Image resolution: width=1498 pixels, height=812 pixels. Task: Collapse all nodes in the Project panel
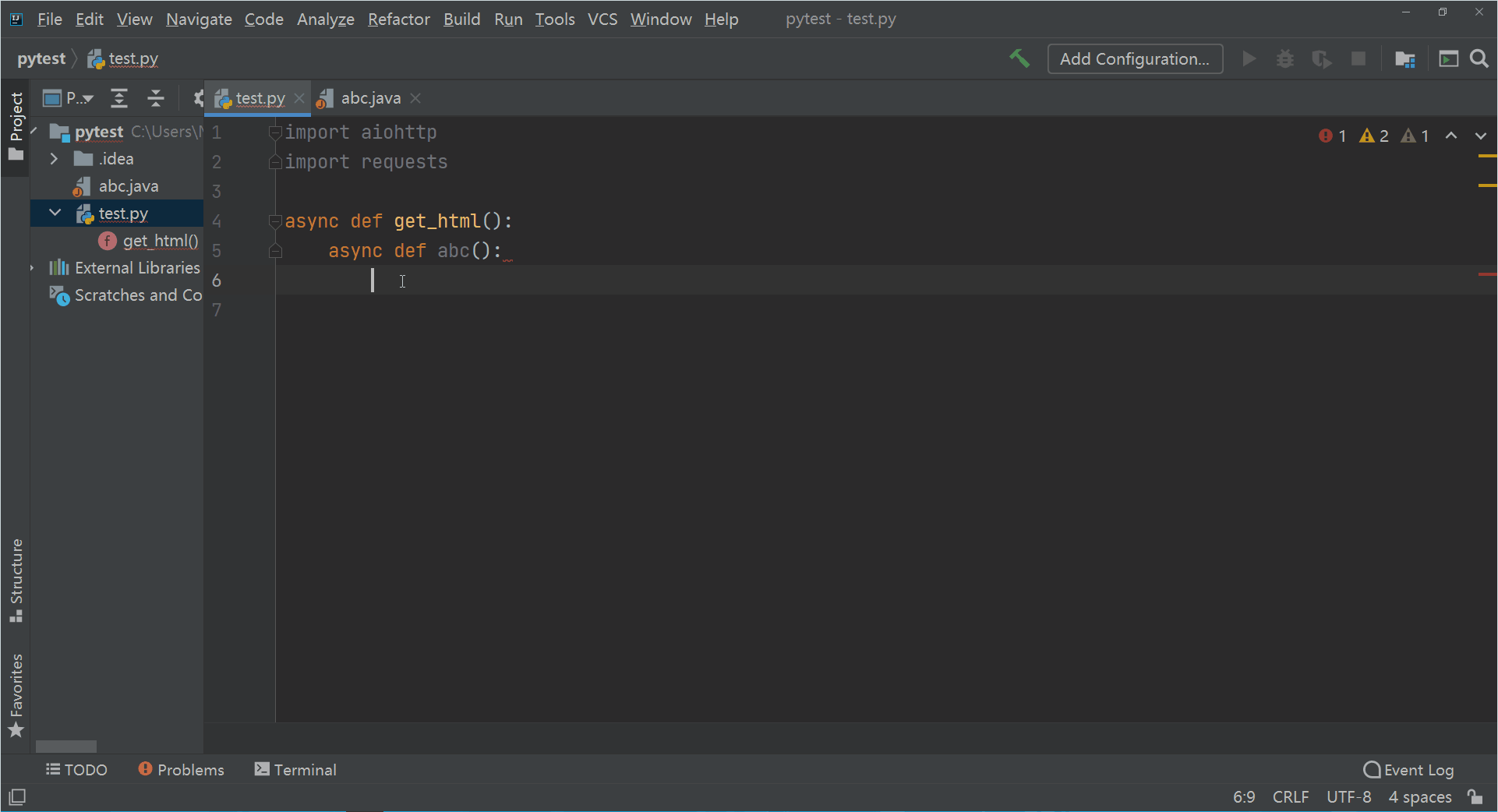click(156, 98)
